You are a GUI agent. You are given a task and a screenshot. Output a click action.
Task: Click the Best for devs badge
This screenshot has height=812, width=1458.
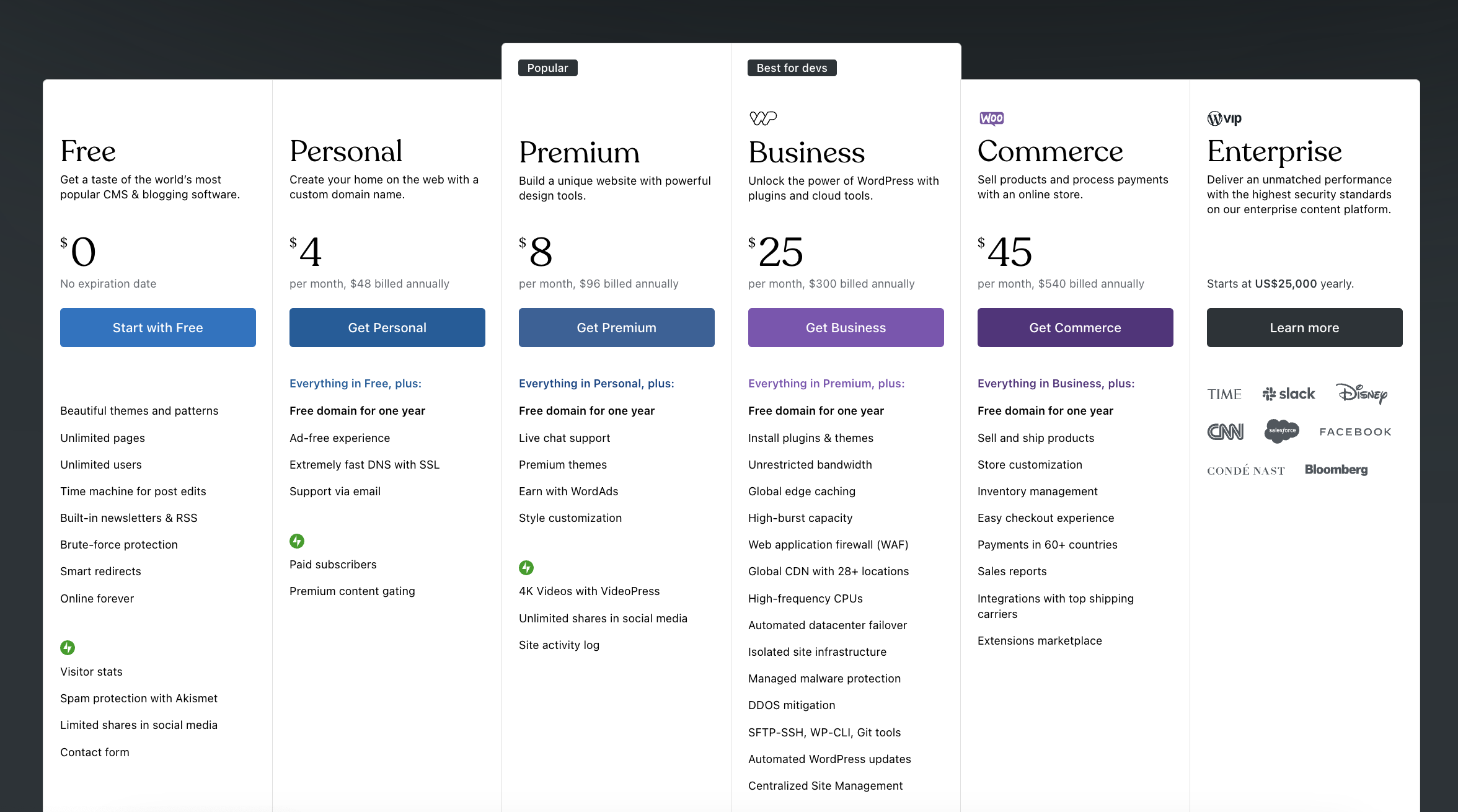pos(792,68)
